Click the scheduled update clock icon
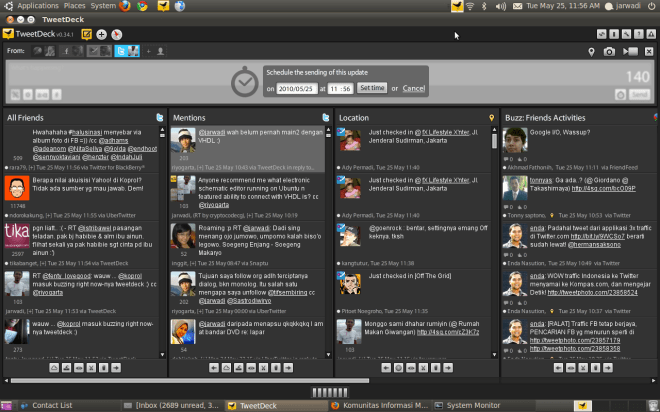Viewport: 660px width, 412px height. coord(620,95)
